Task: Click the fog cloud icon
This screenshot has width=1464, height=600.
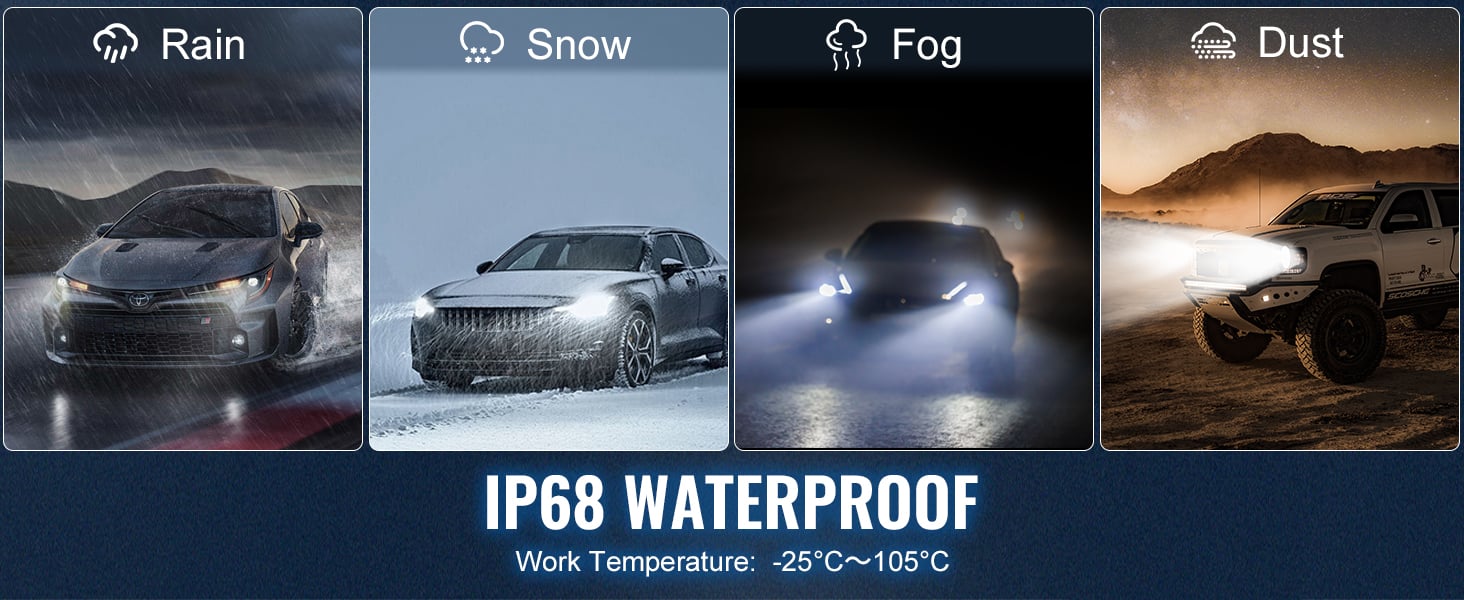Action: click(x=847, y=46)
